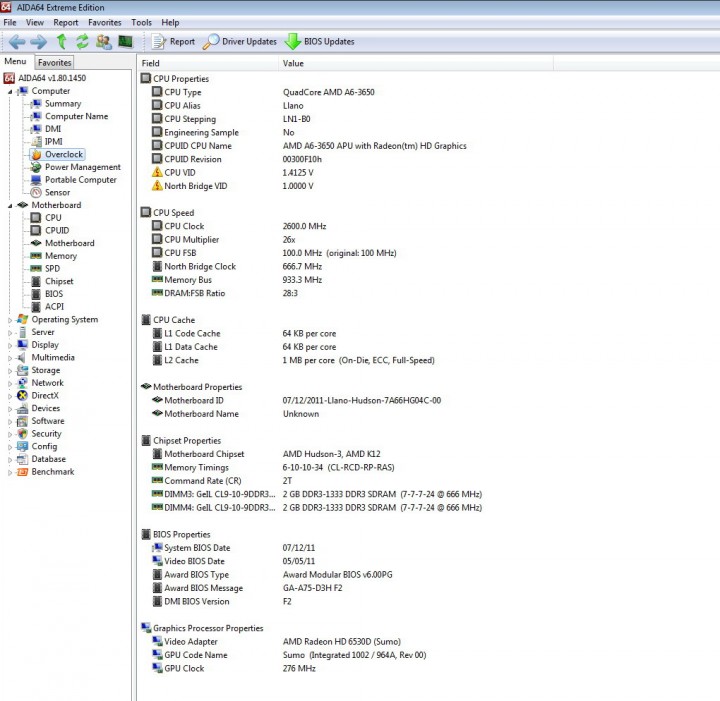Click the Field column header
This screenshot has height=701, width=720.
click(x=208, y=63)
